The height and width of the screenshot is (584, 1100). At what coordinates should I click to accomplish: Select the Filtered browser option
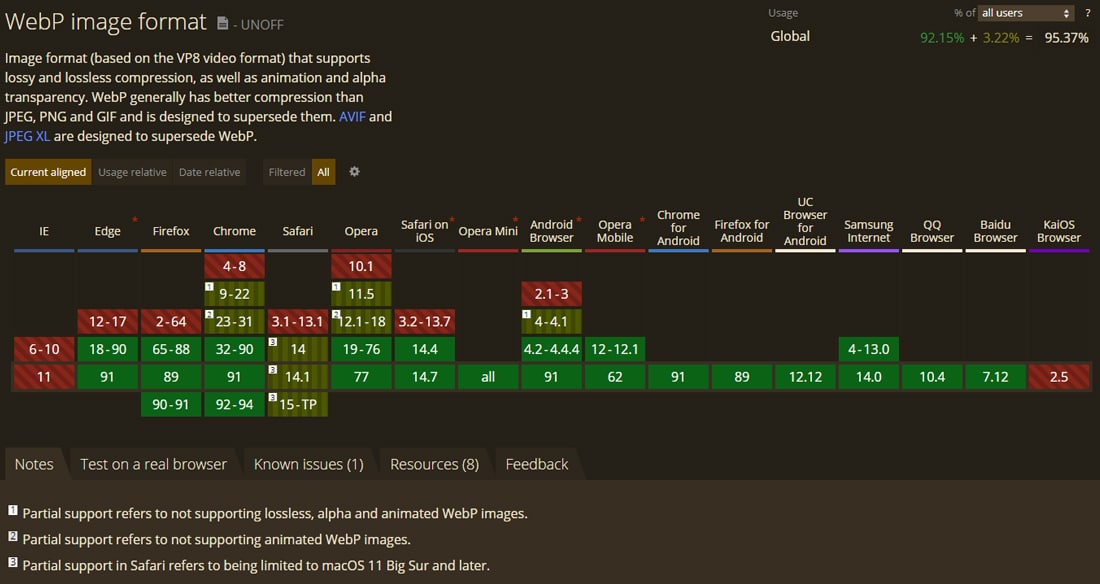pyautogui.click(x=287, y=172)
